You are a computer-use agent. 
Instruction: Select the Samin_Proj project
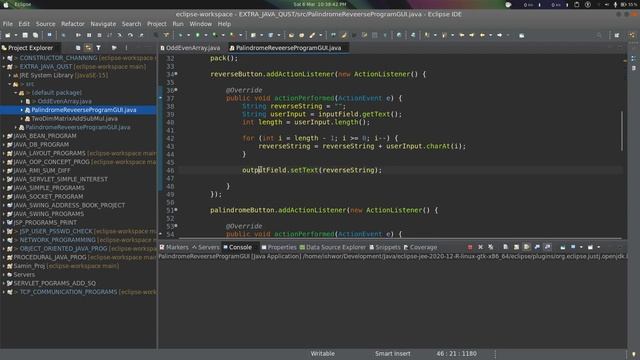(x=29, y=266)
